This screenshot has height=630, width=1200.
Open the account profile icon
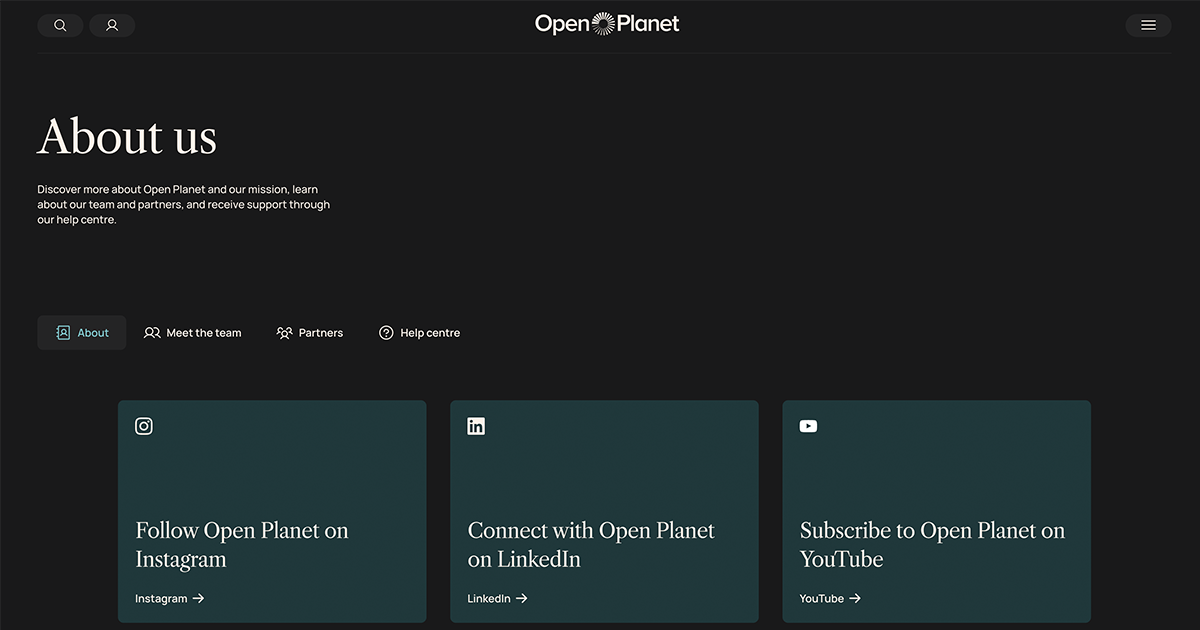[x=112, y=24]
